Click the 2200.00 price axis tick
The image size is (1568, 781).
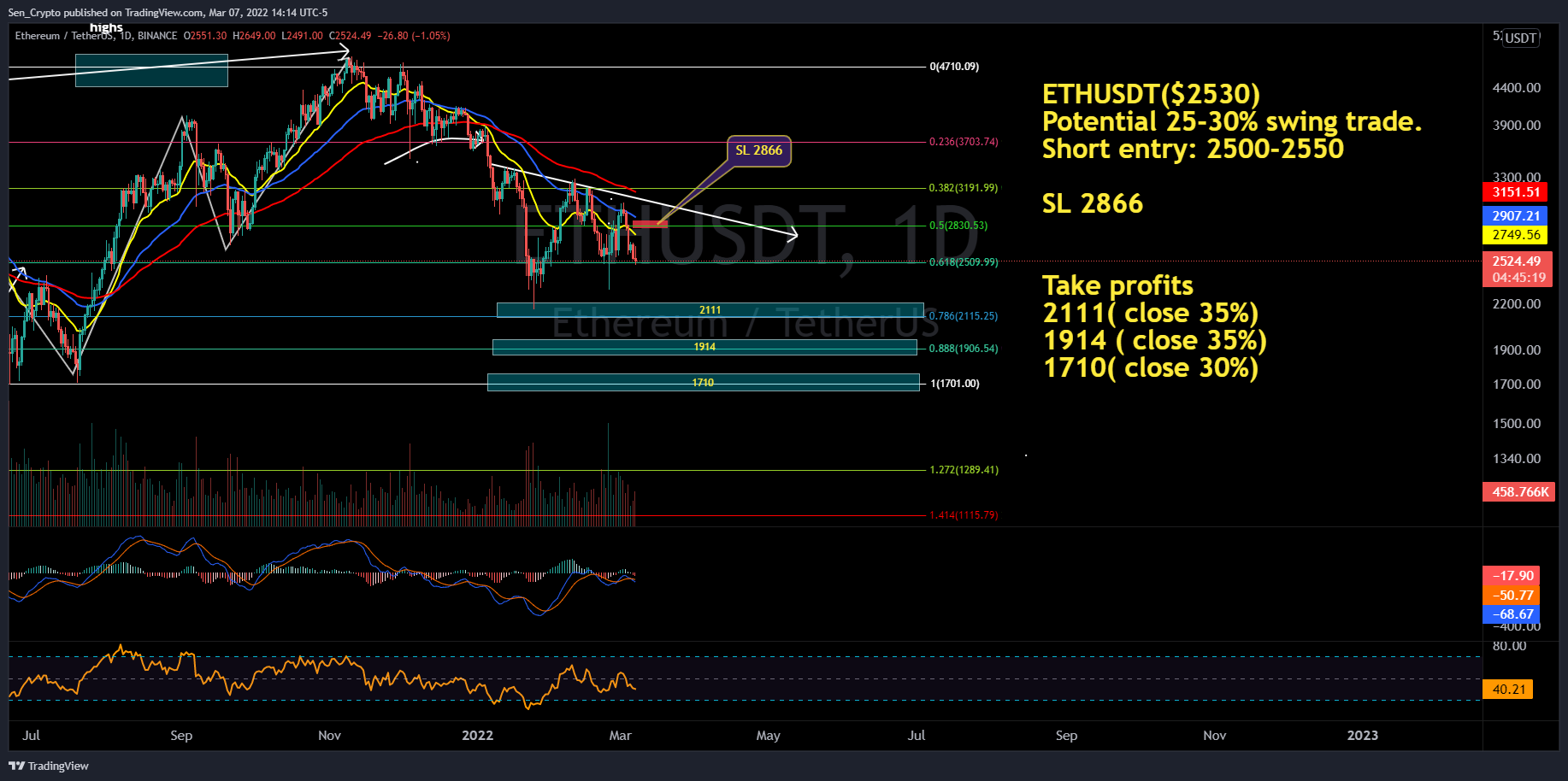[1517, 304]
